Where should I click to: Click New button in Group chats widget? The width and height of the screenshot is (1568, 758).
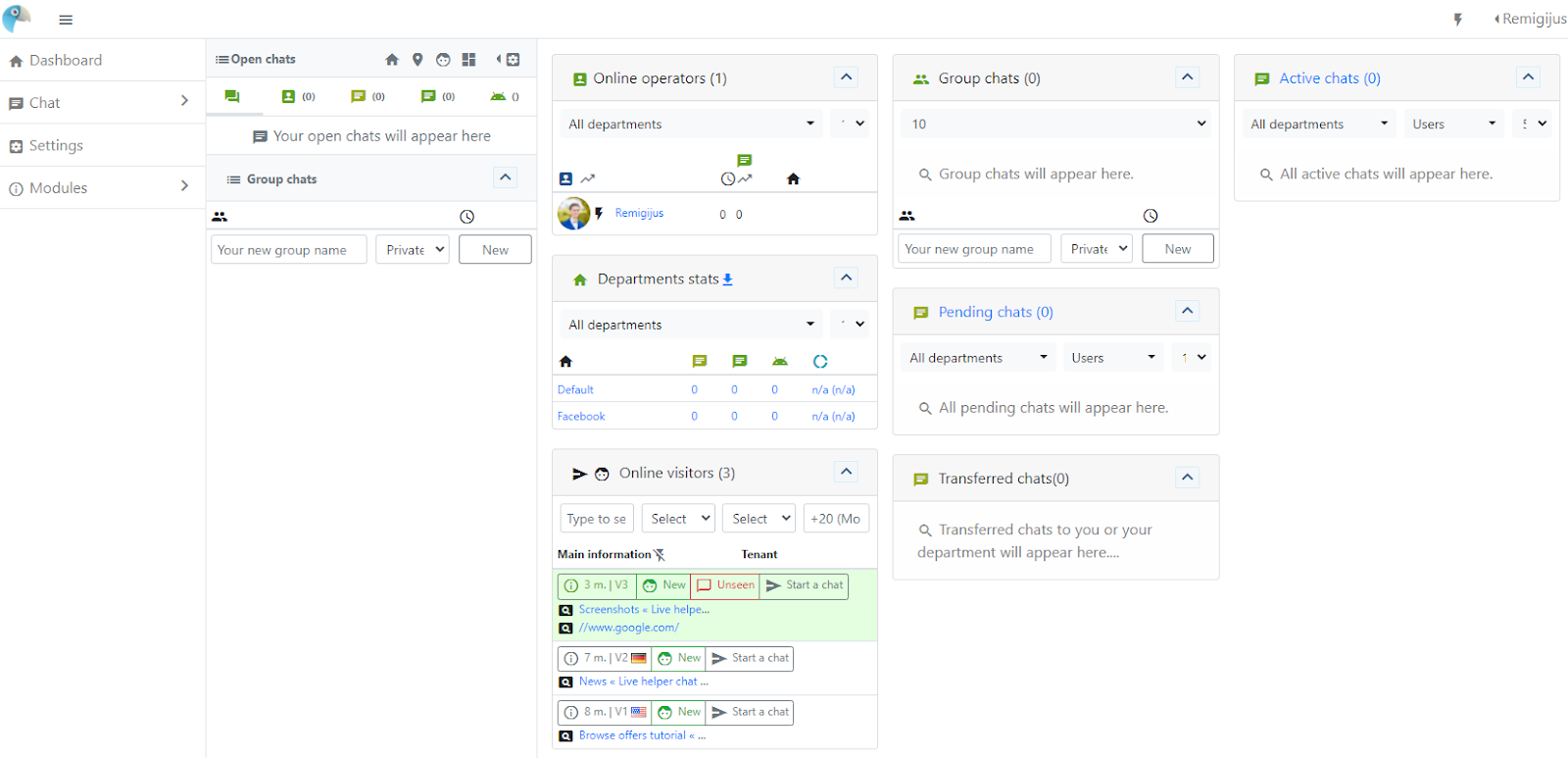coord(1178,249)
